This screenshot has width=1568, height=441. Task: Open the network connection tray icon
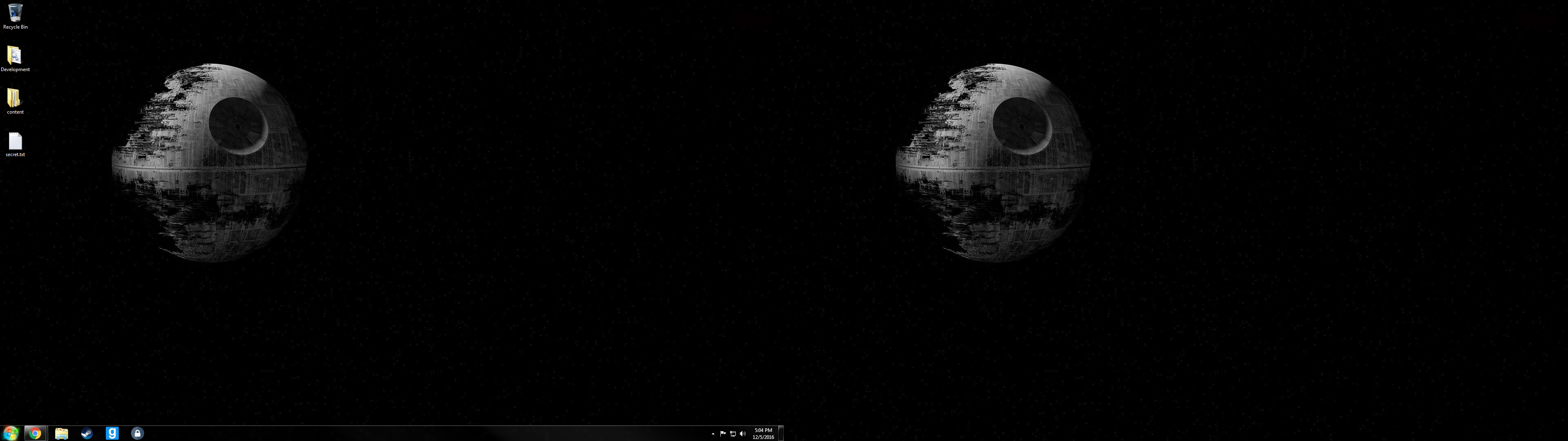[733, 434]
